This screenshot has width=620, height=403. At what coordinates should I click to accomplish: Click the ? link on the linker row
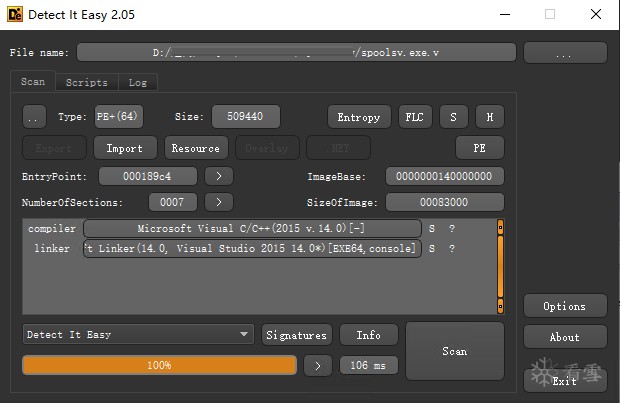pyautogui.click(x=452, y=249)
